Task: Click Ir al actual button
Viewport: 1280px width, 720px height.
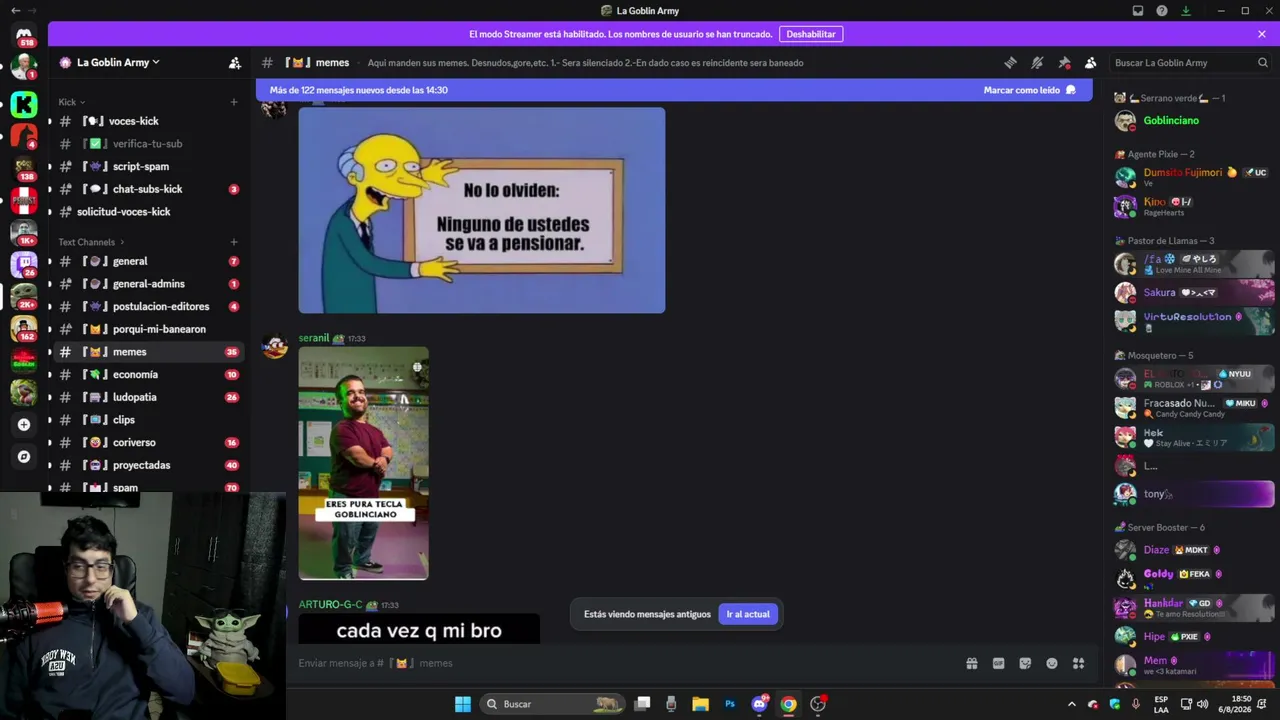Action: (748, 614)
